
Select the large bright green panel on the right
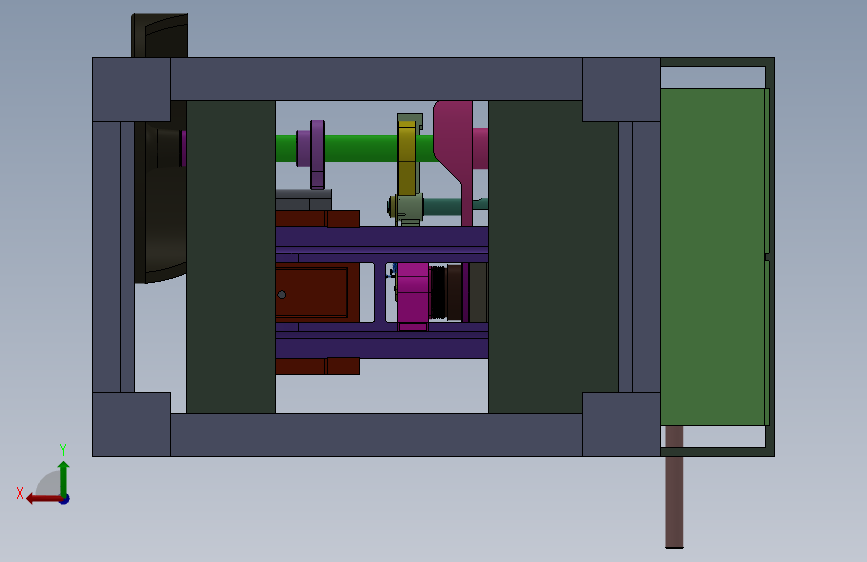713,257
